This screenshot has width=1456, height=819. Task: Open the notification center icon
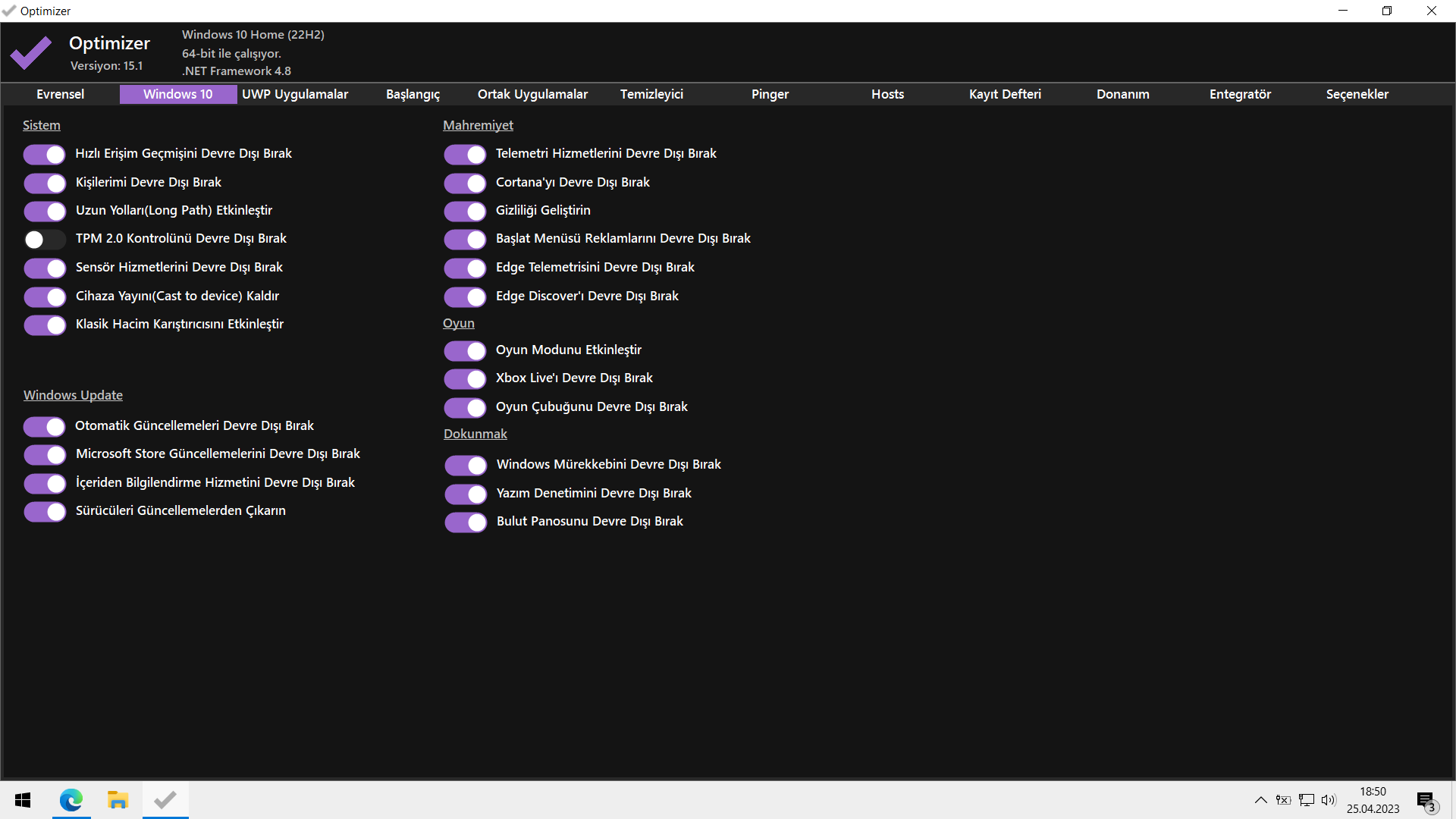1426,801
